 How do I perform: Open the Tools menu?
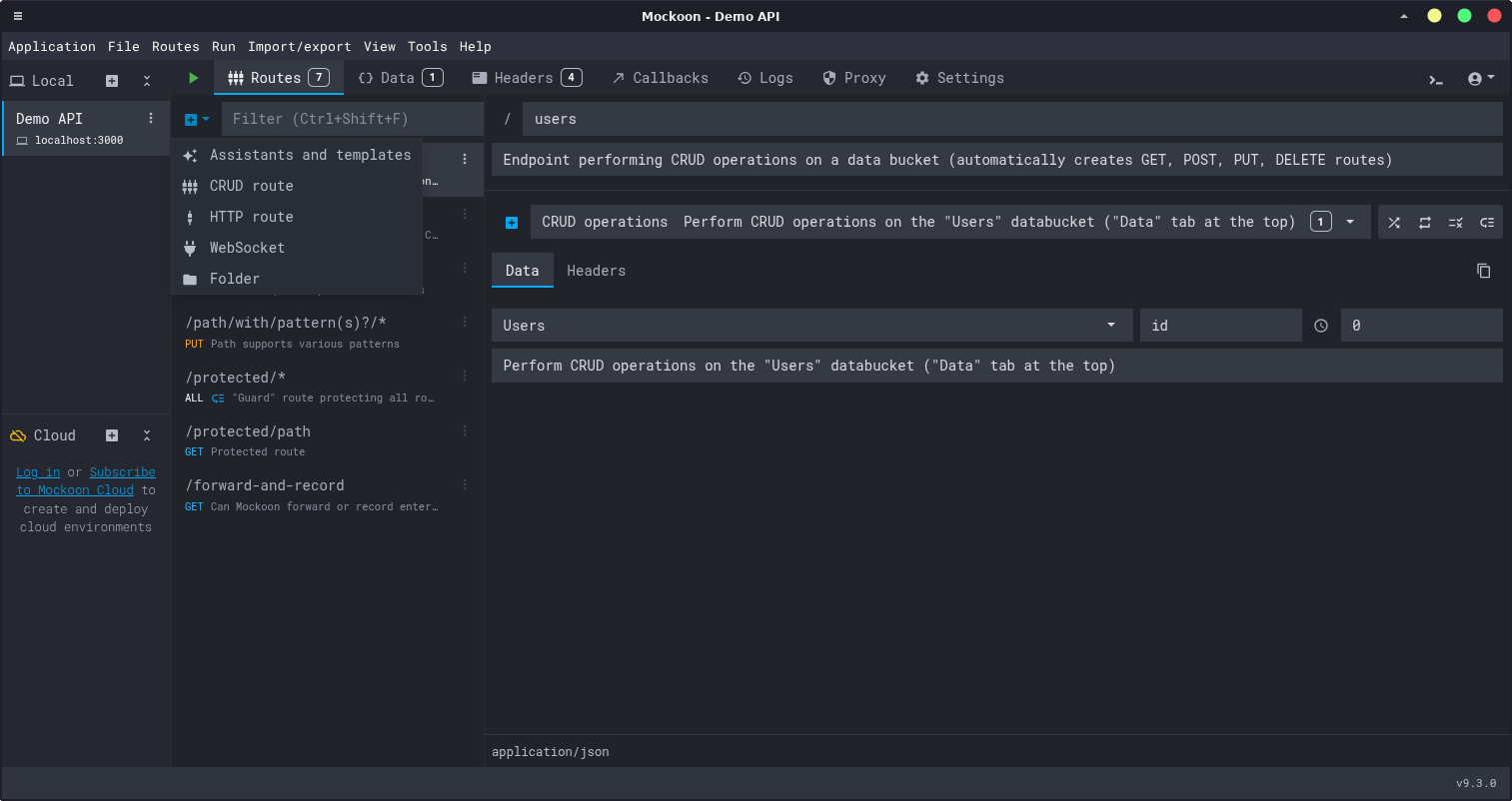(428, 46)
